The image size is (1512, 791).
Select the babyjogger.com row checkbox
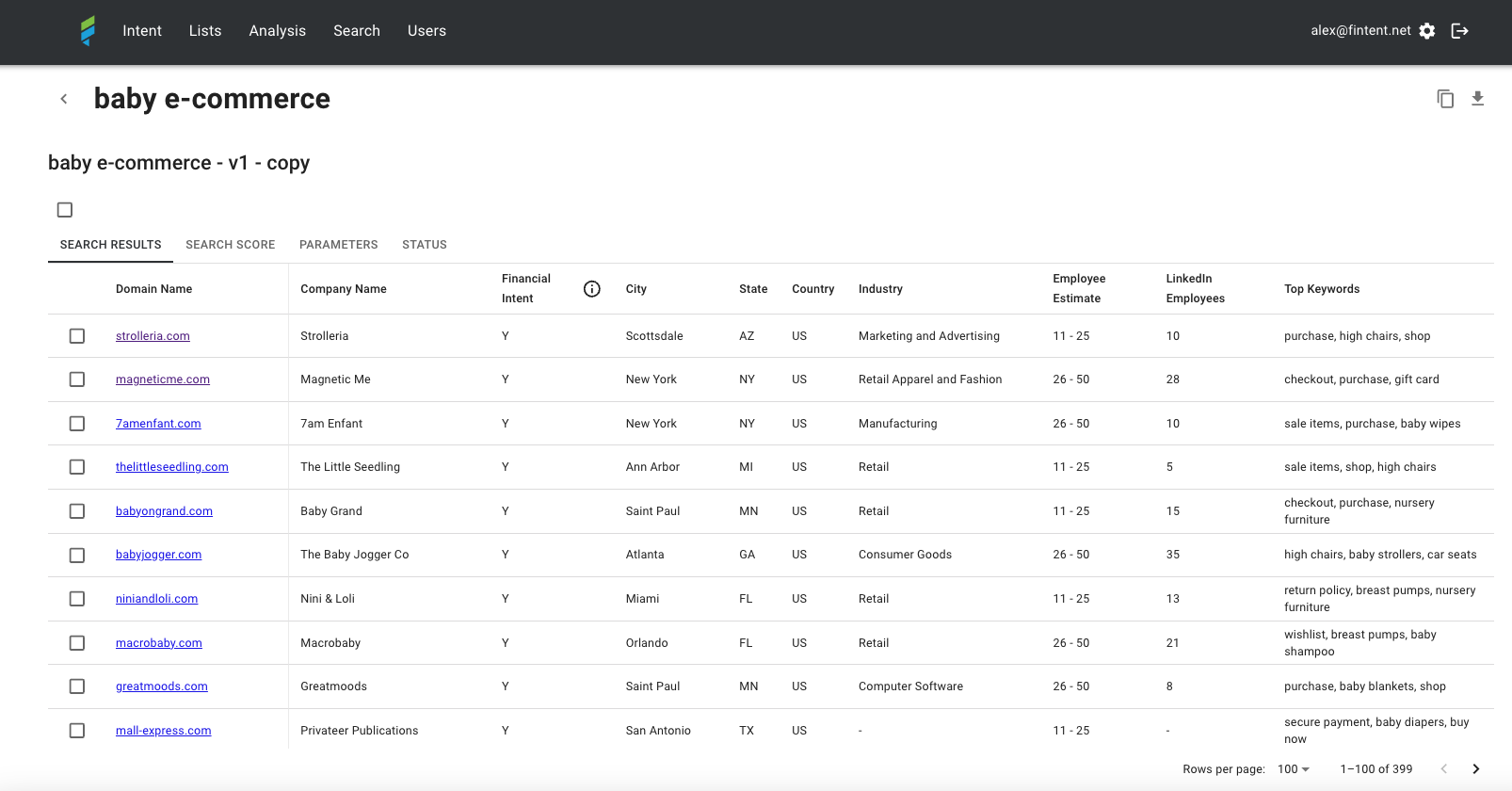click(x=77, y=556)
